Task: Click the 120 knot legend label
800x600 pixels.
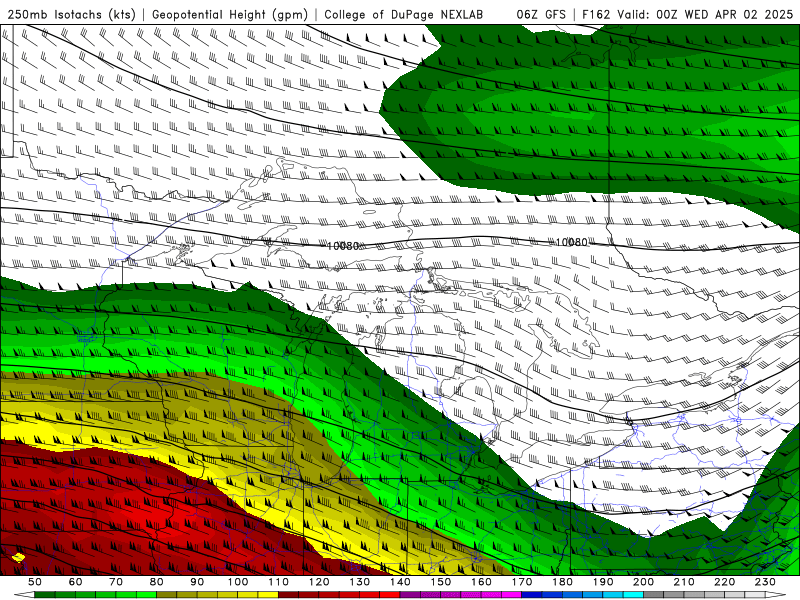Action: pyautogui.click(x=319, y=582)
